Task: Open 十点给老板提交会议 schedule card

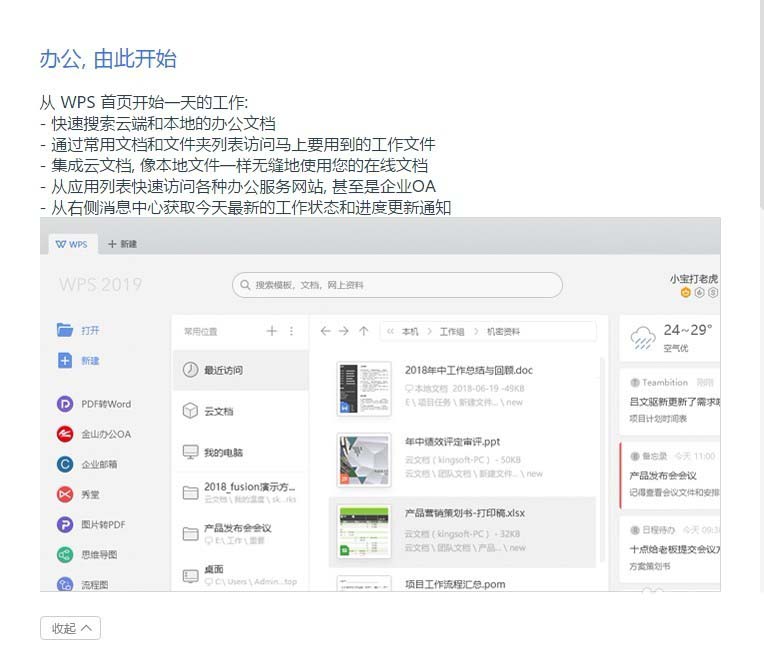Action: [669, 549]
